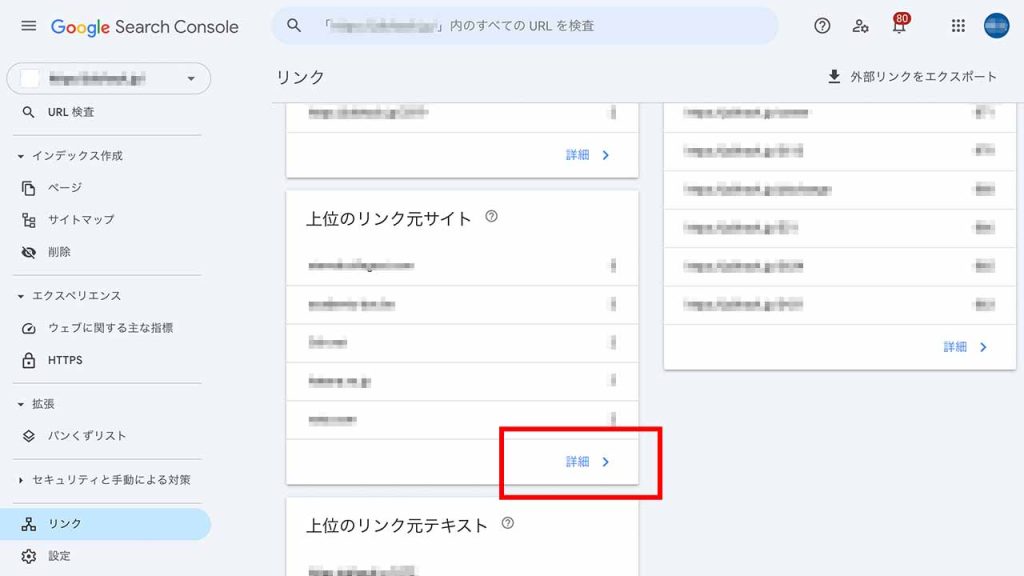
Task: Click 外部リンクをエクスポート button
Action: [x=912, y=77]
